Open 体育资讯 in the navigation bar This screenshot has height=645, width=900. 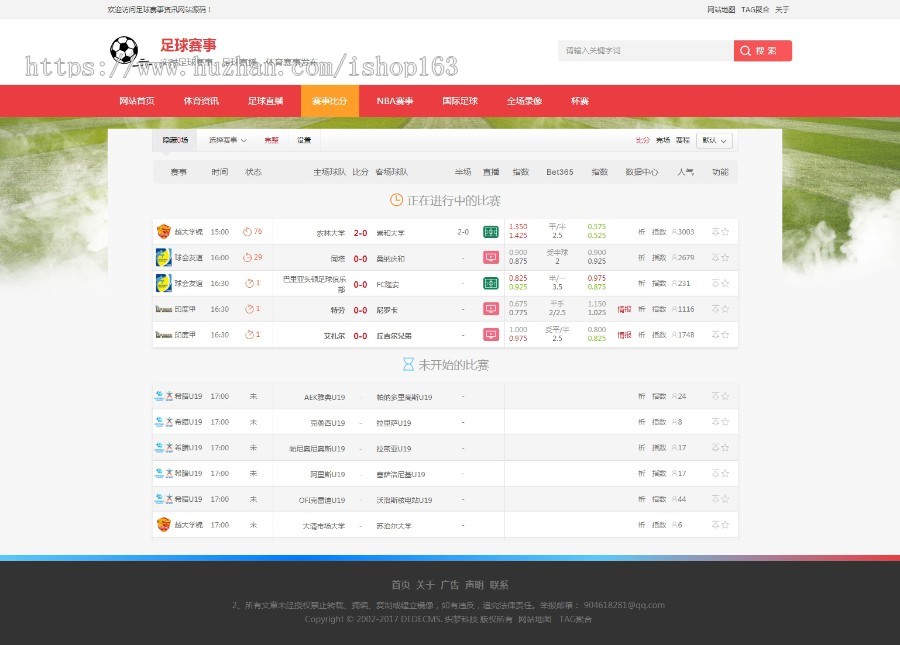(x=201, y=101)
